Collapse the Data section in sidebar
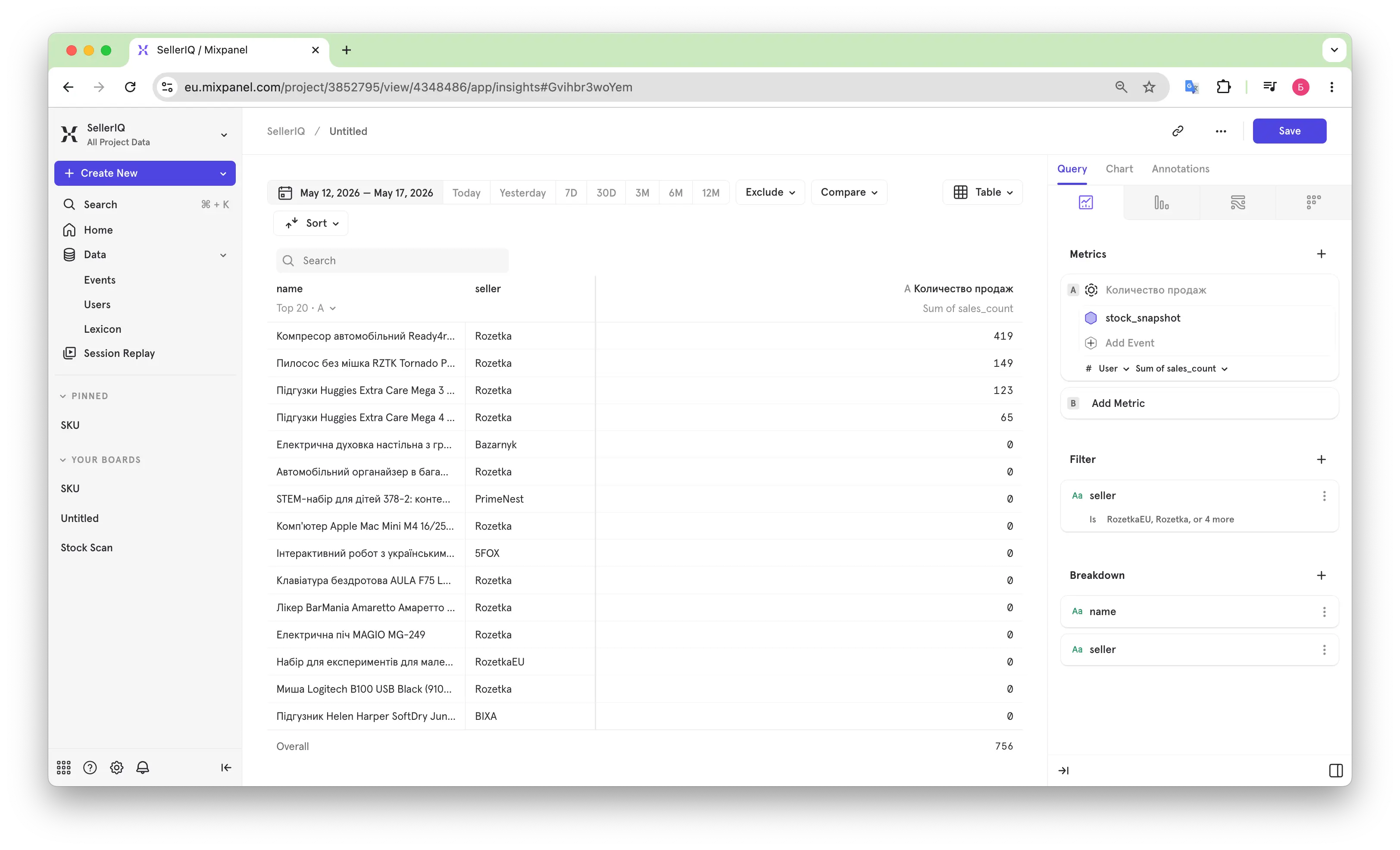The width and height of the screenshot is (1400, 850). point(223,255)
